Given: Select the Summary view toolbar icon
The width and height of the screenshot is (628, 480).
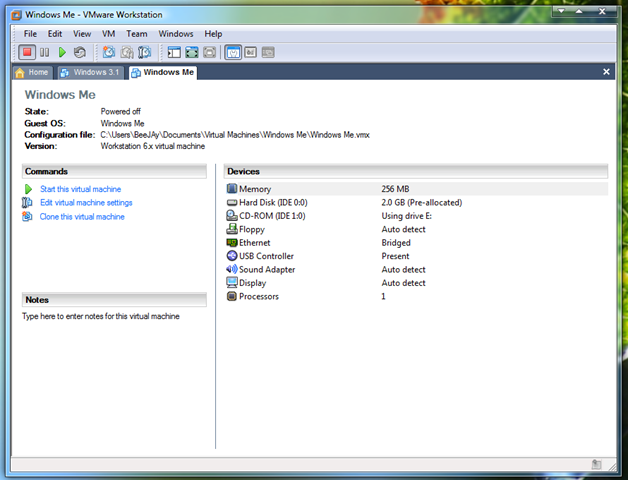Looking at the screenshot, I should [233, 52].
